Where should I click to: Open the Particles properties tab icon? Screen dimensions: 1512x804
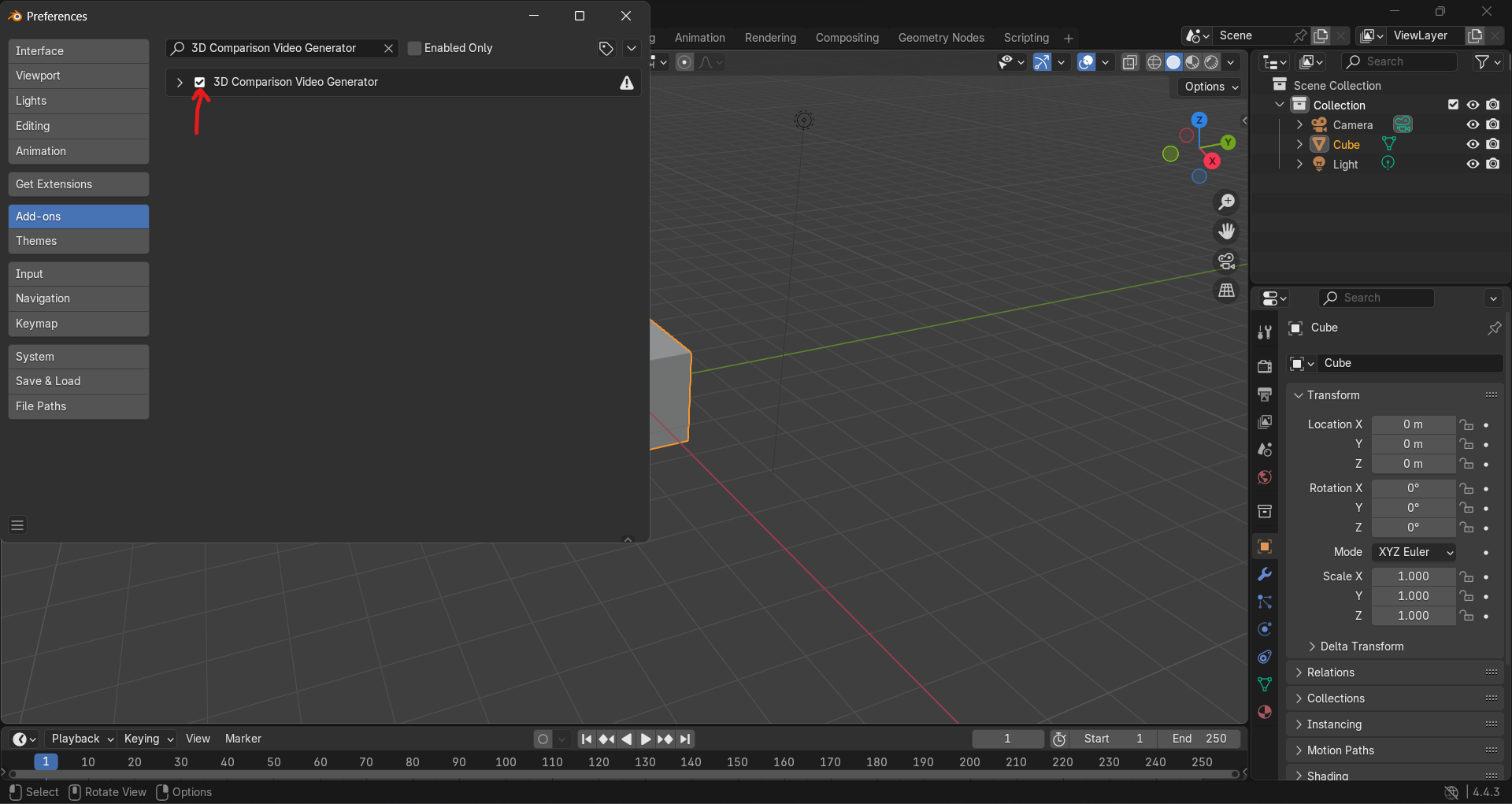(x=1265, y=602)
